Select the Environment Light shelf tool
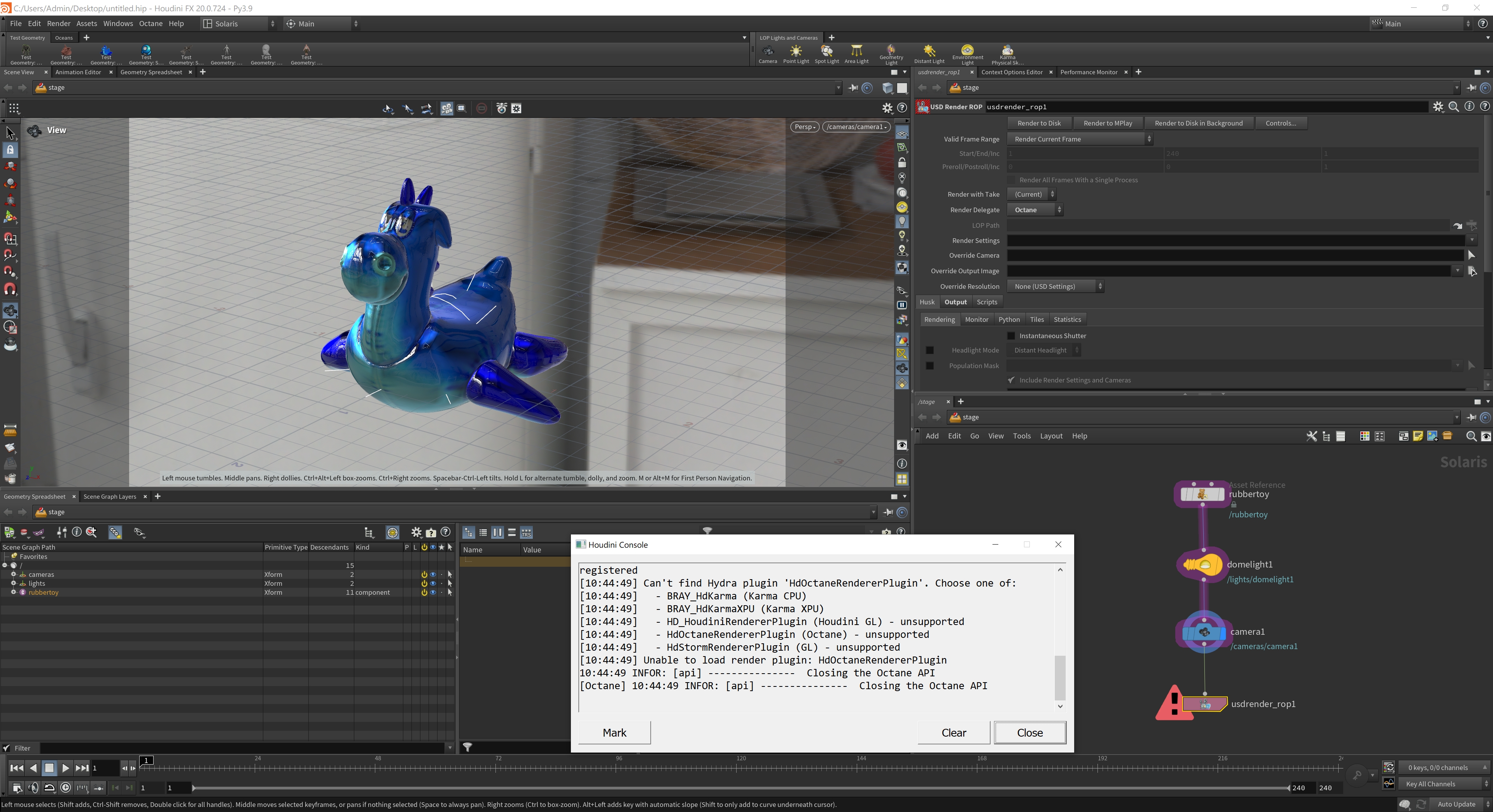Image resolution: width=1493 pixels, height=812 pixels. (x=967, y=54)
